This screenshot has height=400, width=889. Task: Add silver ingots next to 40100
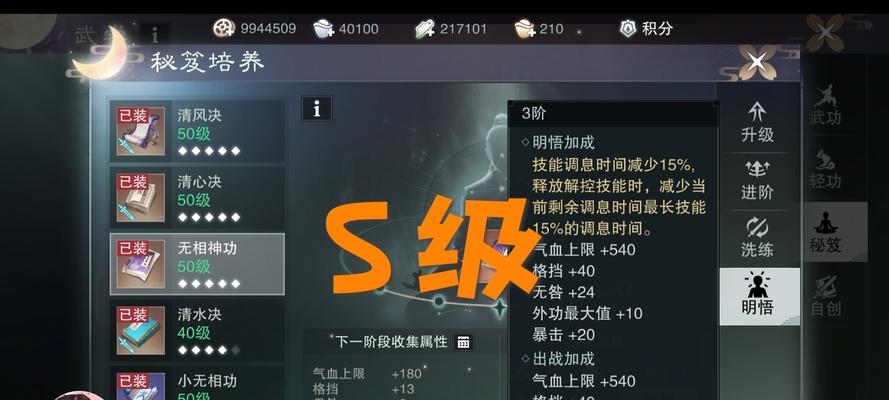coord(324,29)
